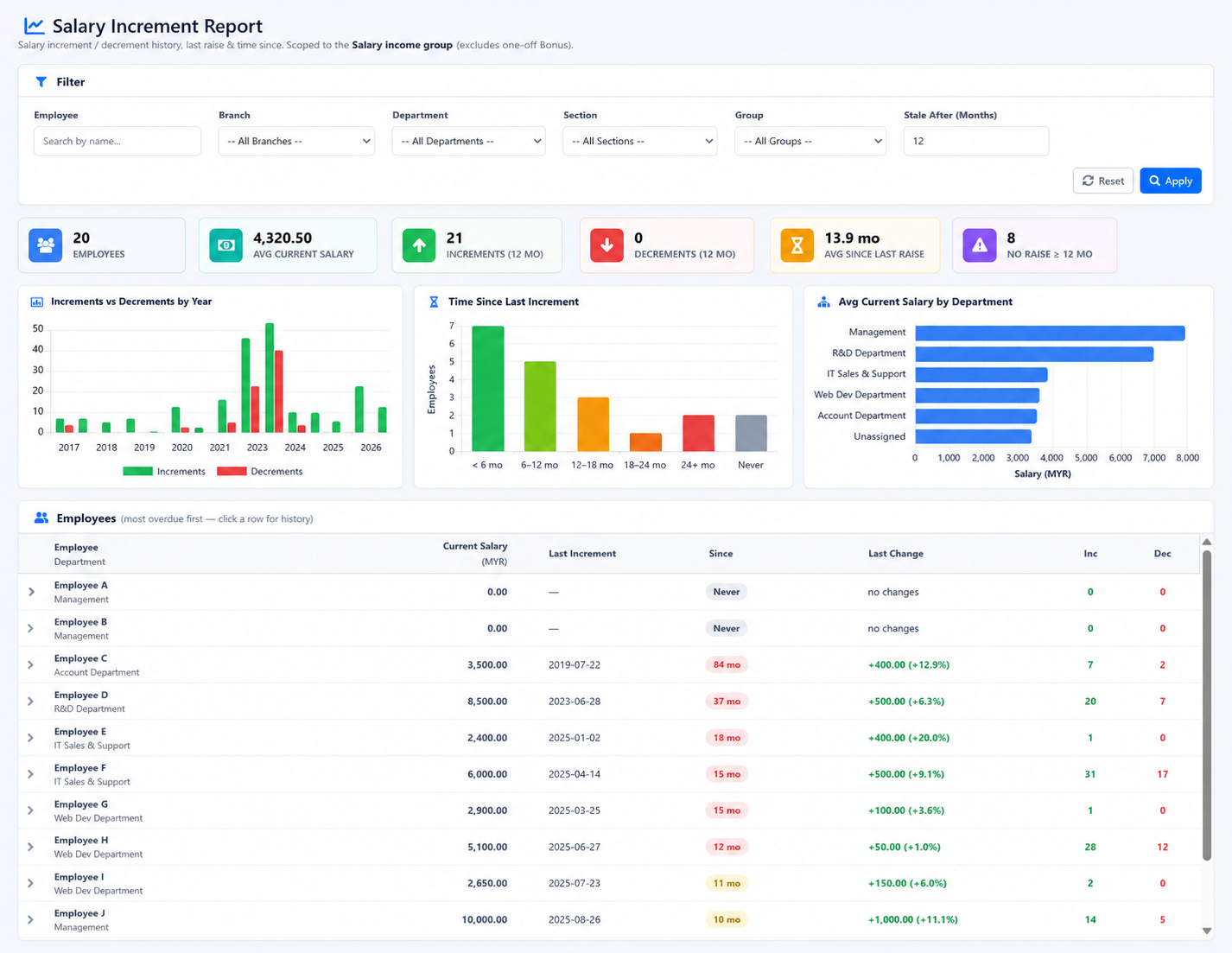The width and height of the screenshot is (1232, 953).
Task: Expand Employee J row chevron
Action: [31, 919]
